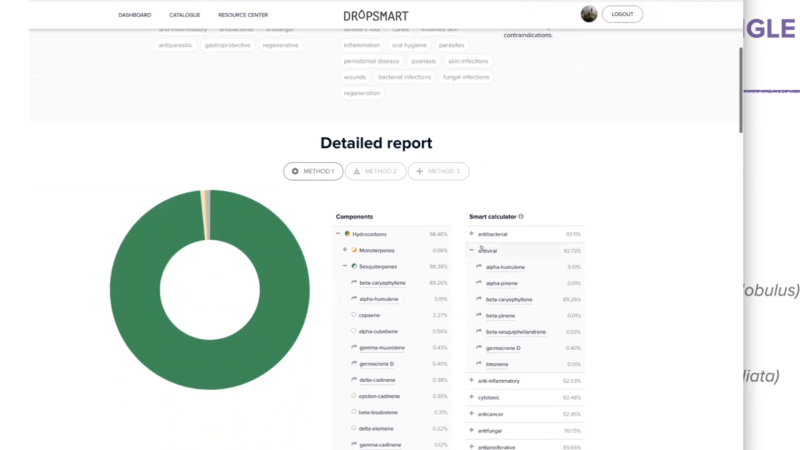Click the Smart calculator info icon

(521, 216)
